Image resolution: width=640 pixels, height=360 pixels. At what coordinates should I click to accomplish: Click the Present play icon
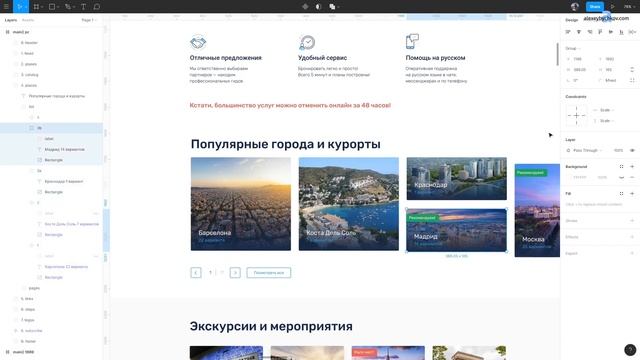pyautogui.click(x=613, y=7)
